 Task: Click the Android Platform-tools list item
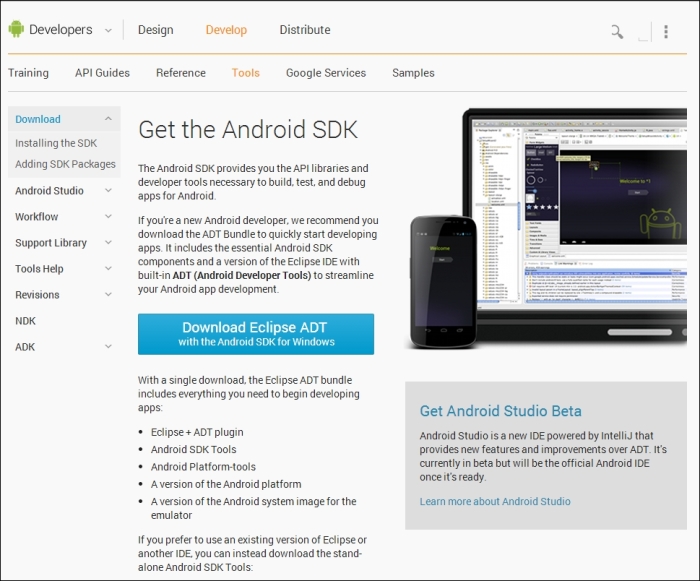coord(203,467)
